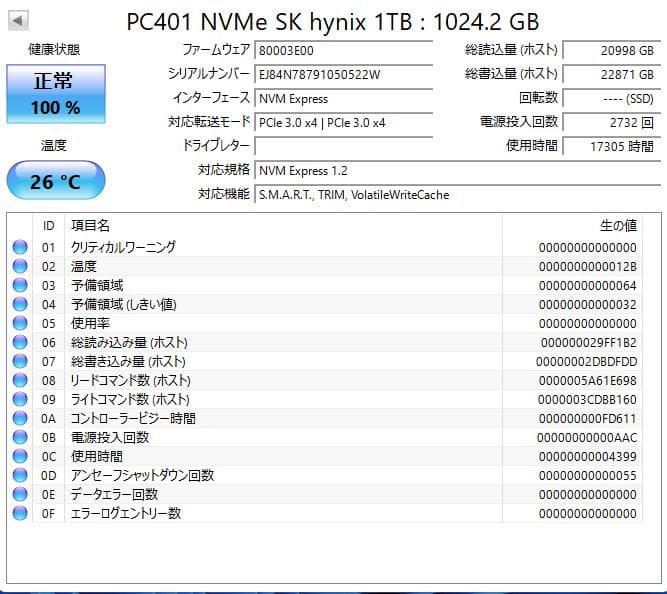Select the 使用率 attribute name

click(x=90, y=323)
